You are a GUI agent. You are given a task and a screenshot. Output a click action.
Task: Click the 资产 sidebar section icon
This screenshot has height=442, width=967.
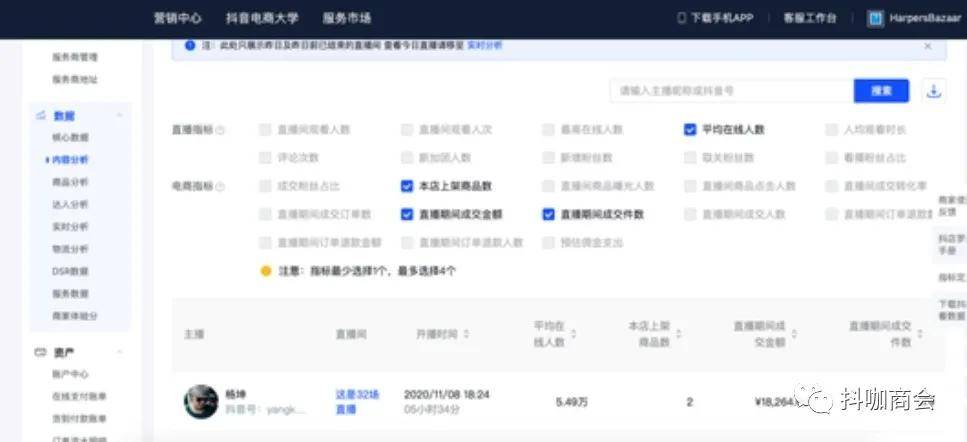[x=40, y=353]
